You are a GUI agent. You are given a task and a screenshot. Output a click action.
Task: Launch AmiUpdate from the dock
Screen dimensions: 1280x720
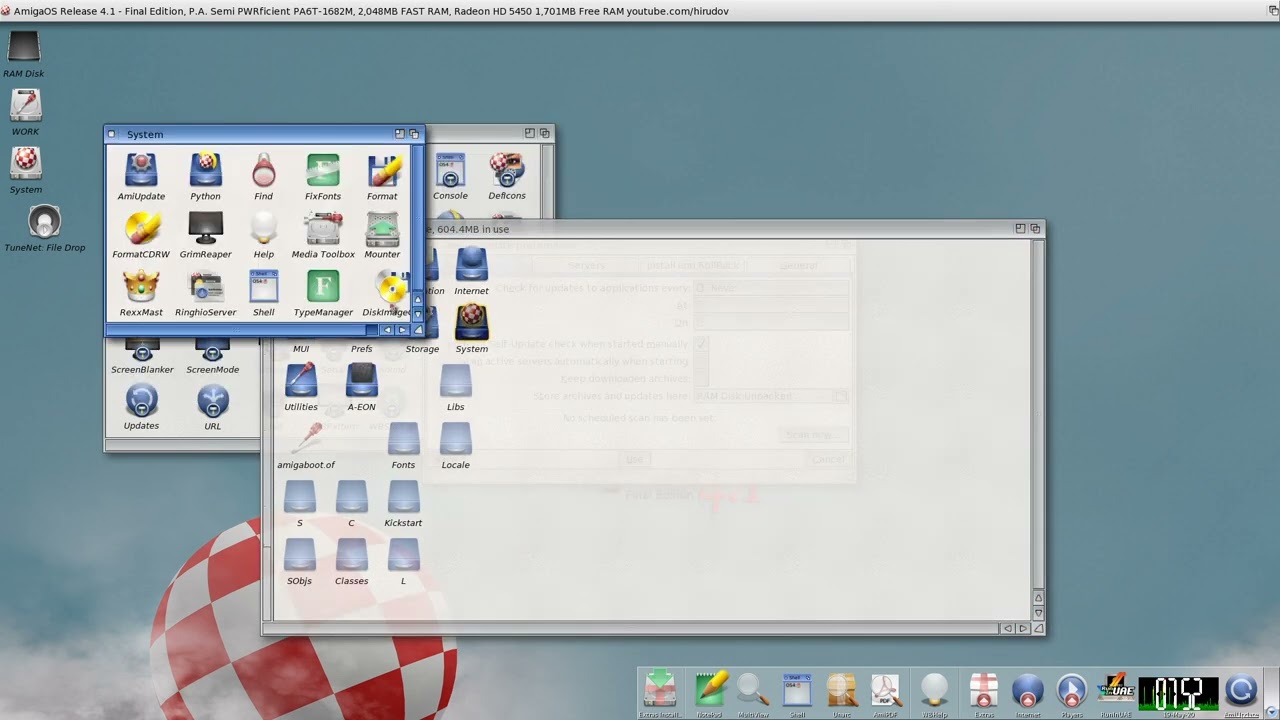click(1241, 692)
